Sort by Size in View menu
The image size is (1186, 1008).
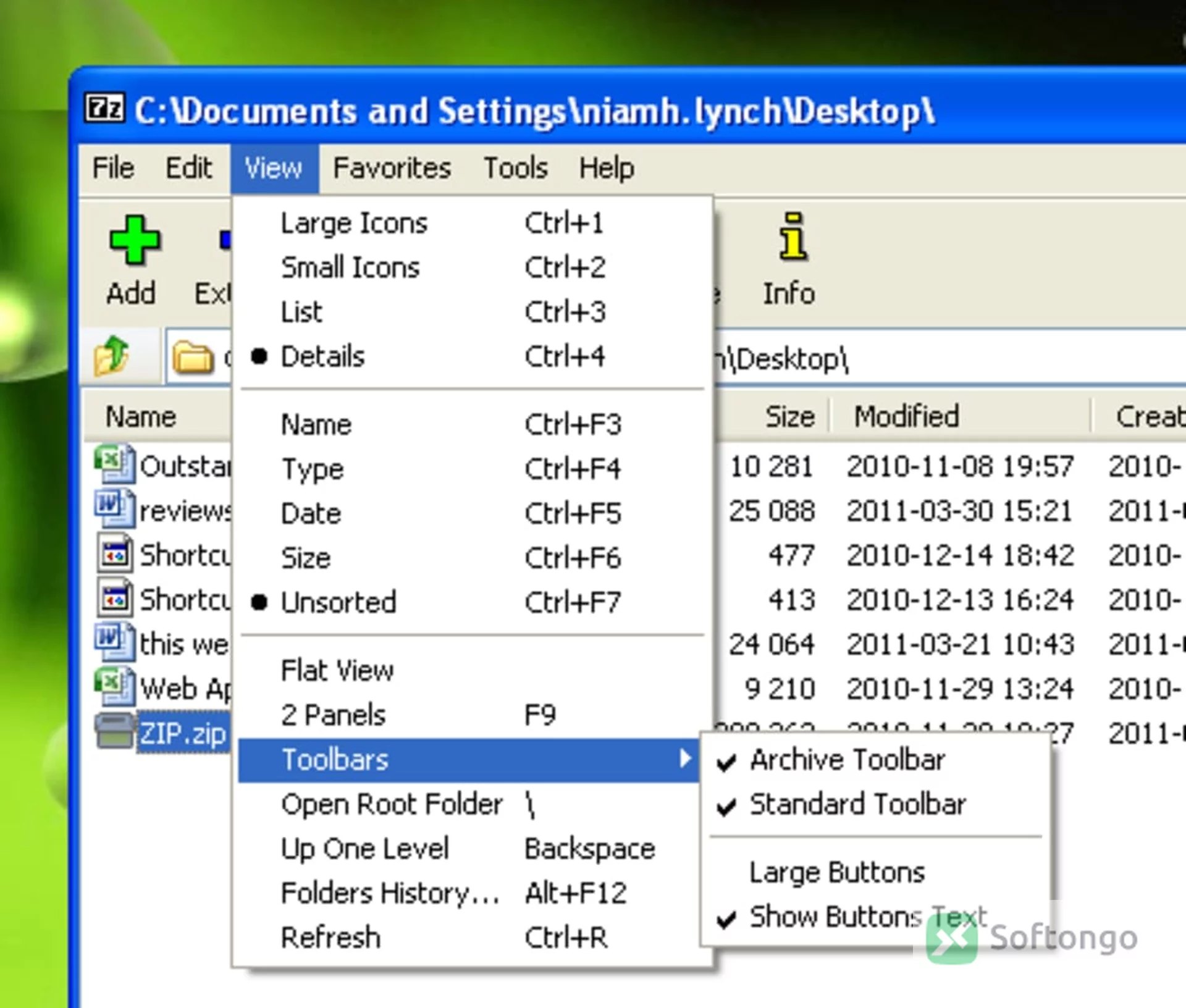[x=473, y=558]
